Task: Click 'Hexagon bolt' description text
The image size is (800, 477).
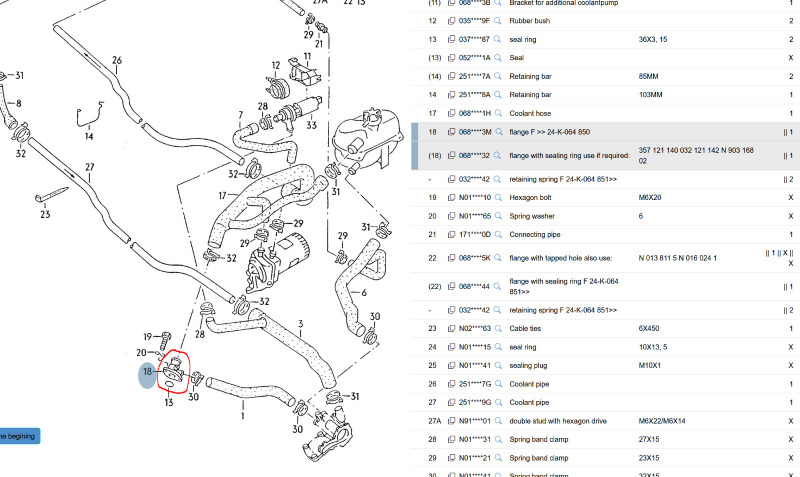Action: pos(530,197)
